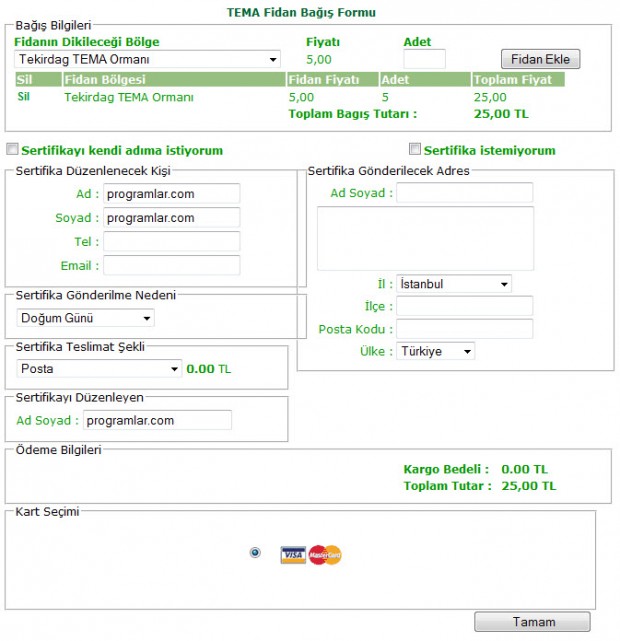
Task: Click the 'Kargo Bedeli : 0.00 TL' value
Action: [524, 469]
